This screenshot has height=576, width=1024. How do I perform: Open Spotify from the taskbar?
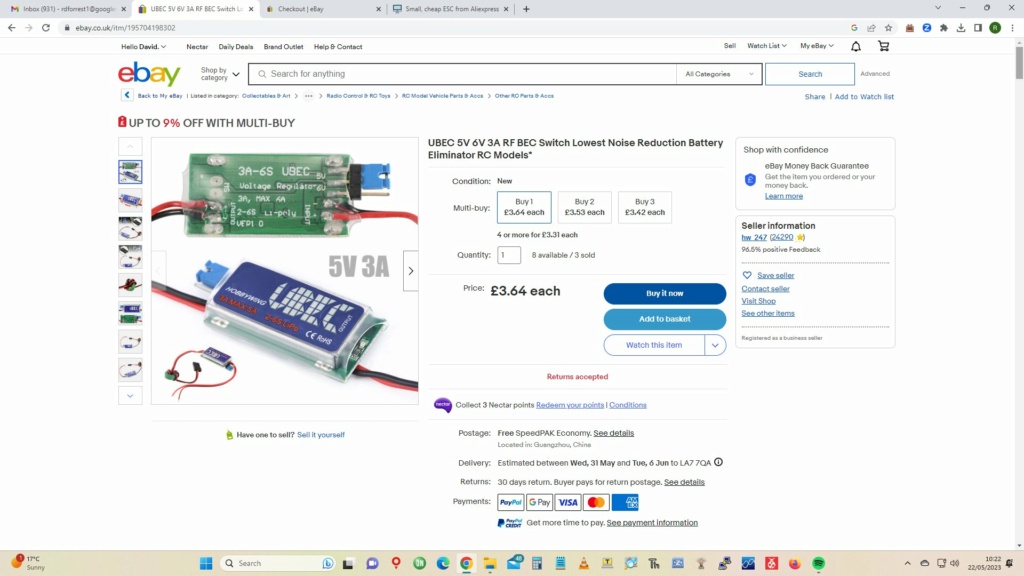[818, 563]
